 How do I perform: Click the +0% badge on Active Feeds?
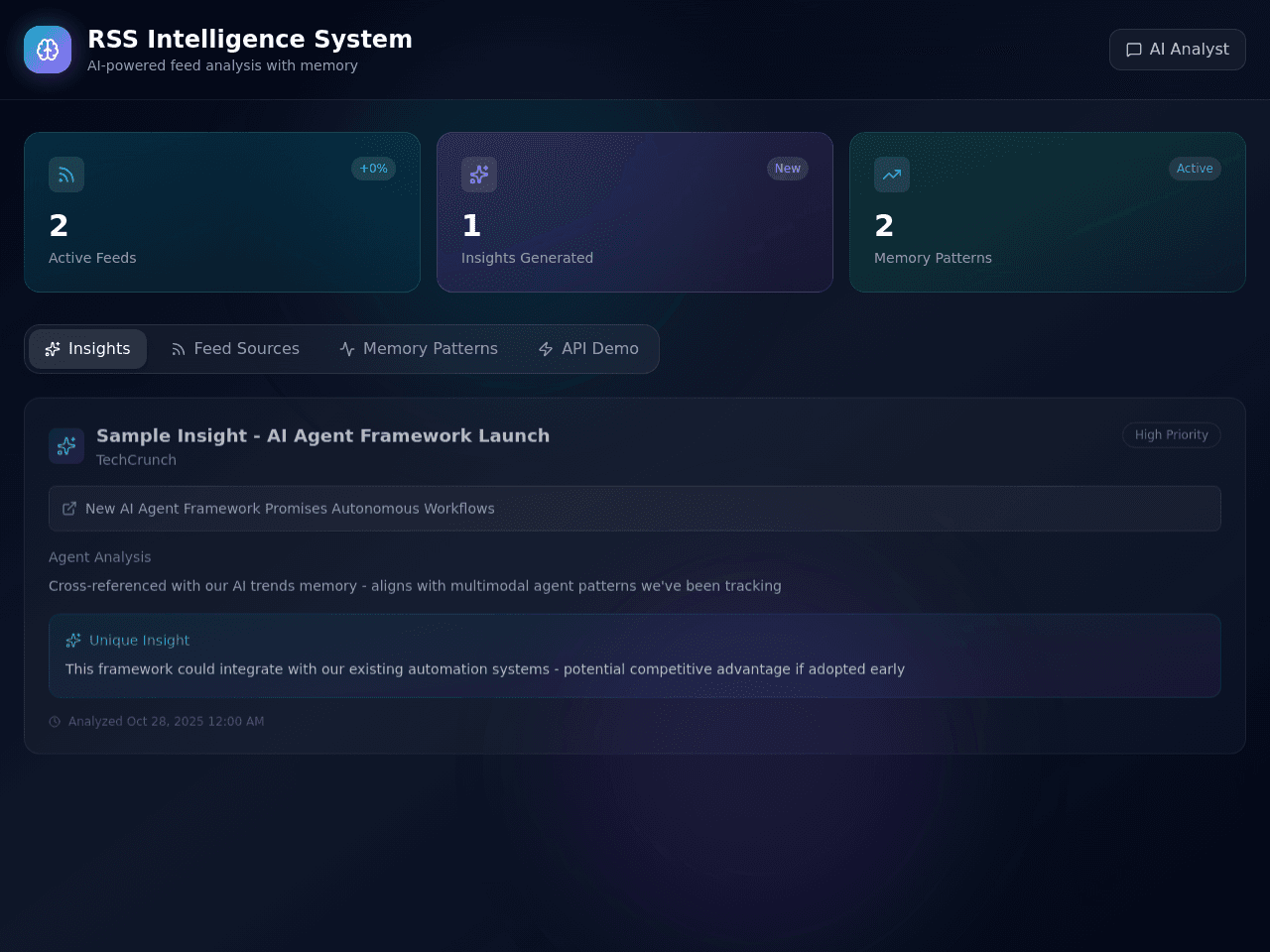(373, 169)
